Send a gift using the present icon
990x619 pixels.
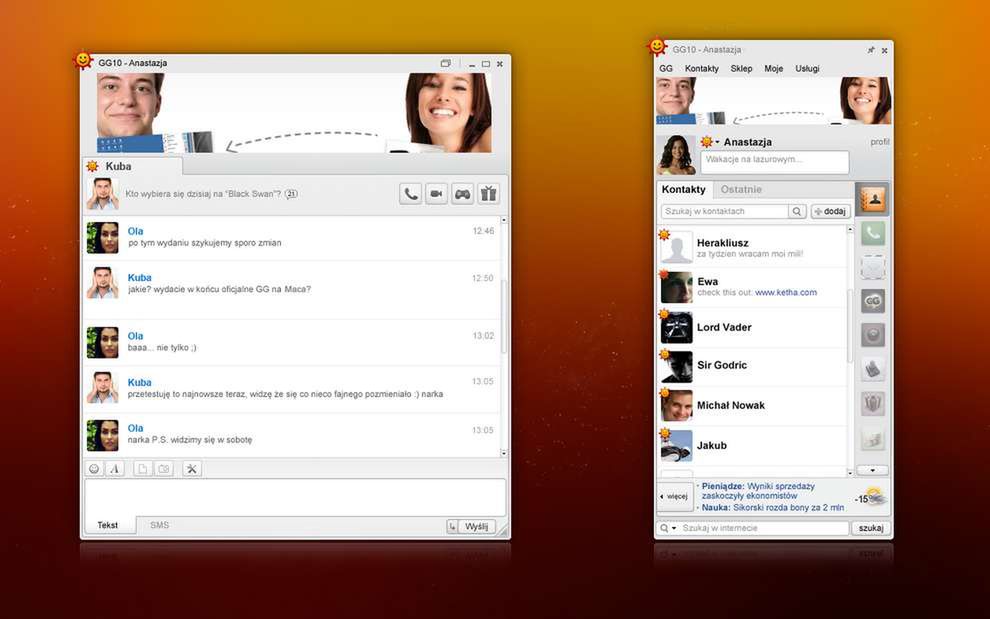488,194
